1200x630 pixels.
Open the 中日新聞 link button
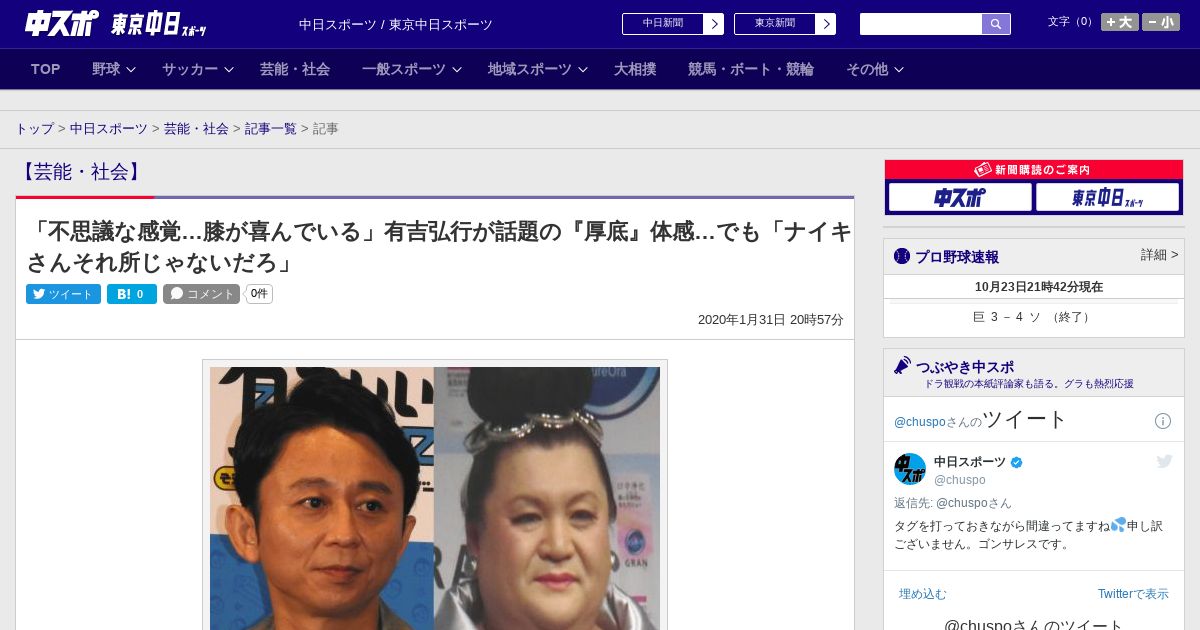pos(672,24)
